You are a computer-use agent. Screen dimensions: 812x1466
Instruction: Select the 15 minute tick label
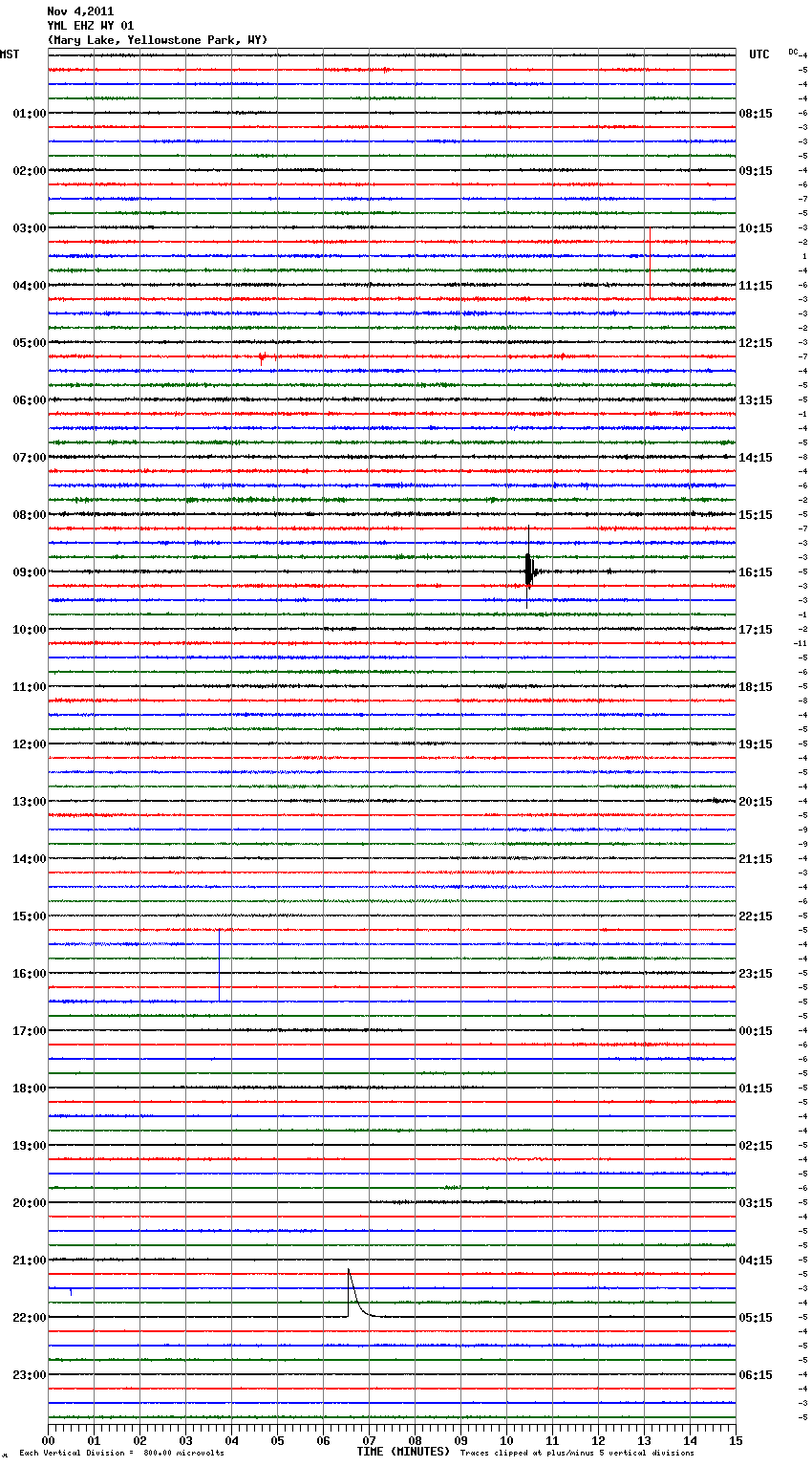click(x=735, y=1440)
